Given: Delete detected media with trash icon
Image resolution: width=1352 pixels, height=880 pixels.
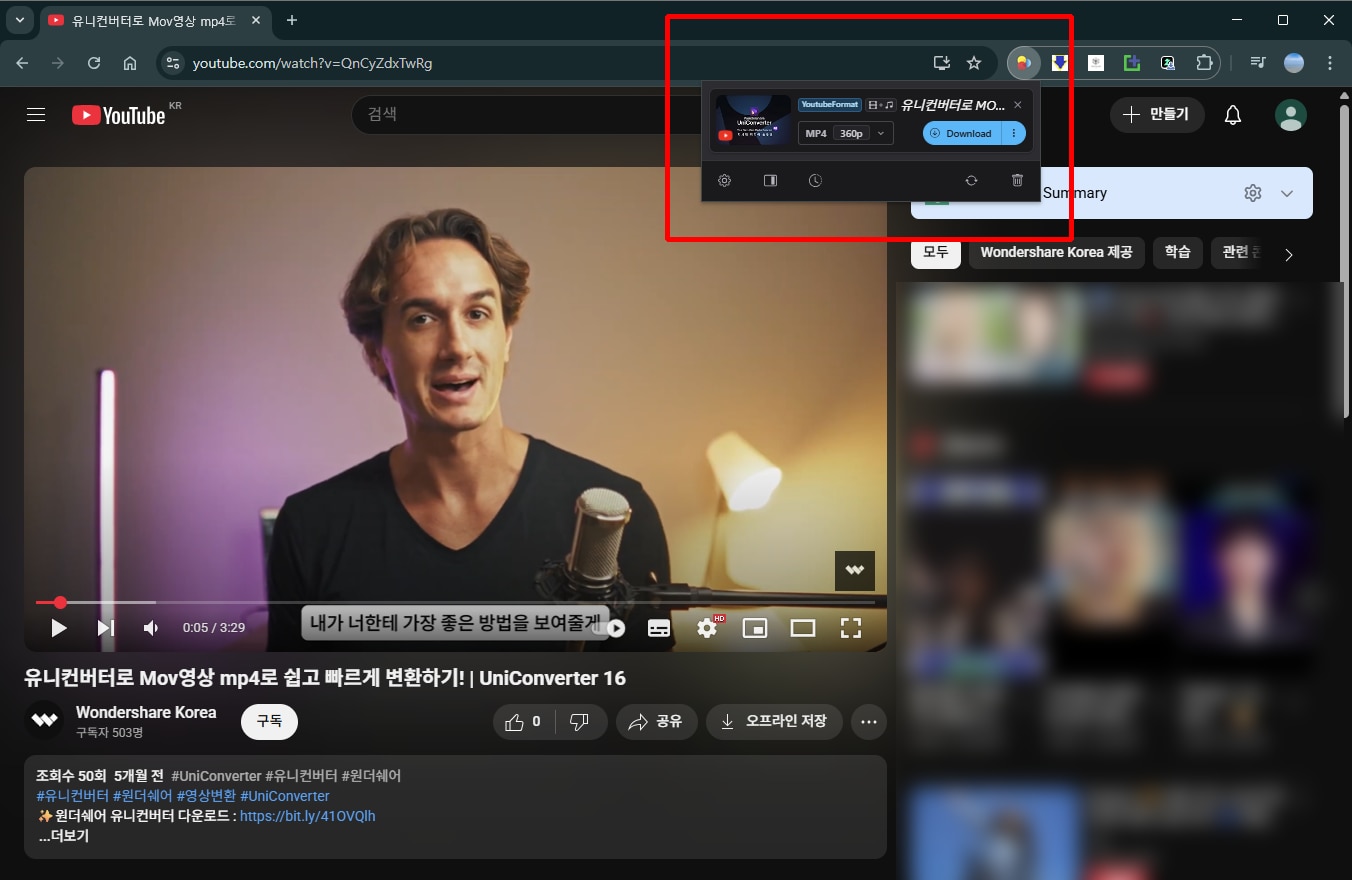Looking at the screenshot, I should 1017,181.
